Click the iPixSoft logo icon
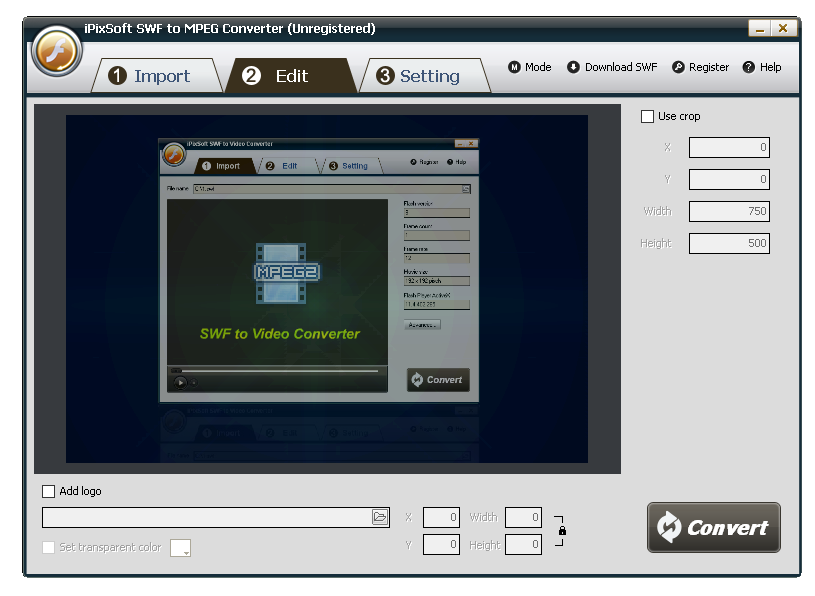 (56, 53)
